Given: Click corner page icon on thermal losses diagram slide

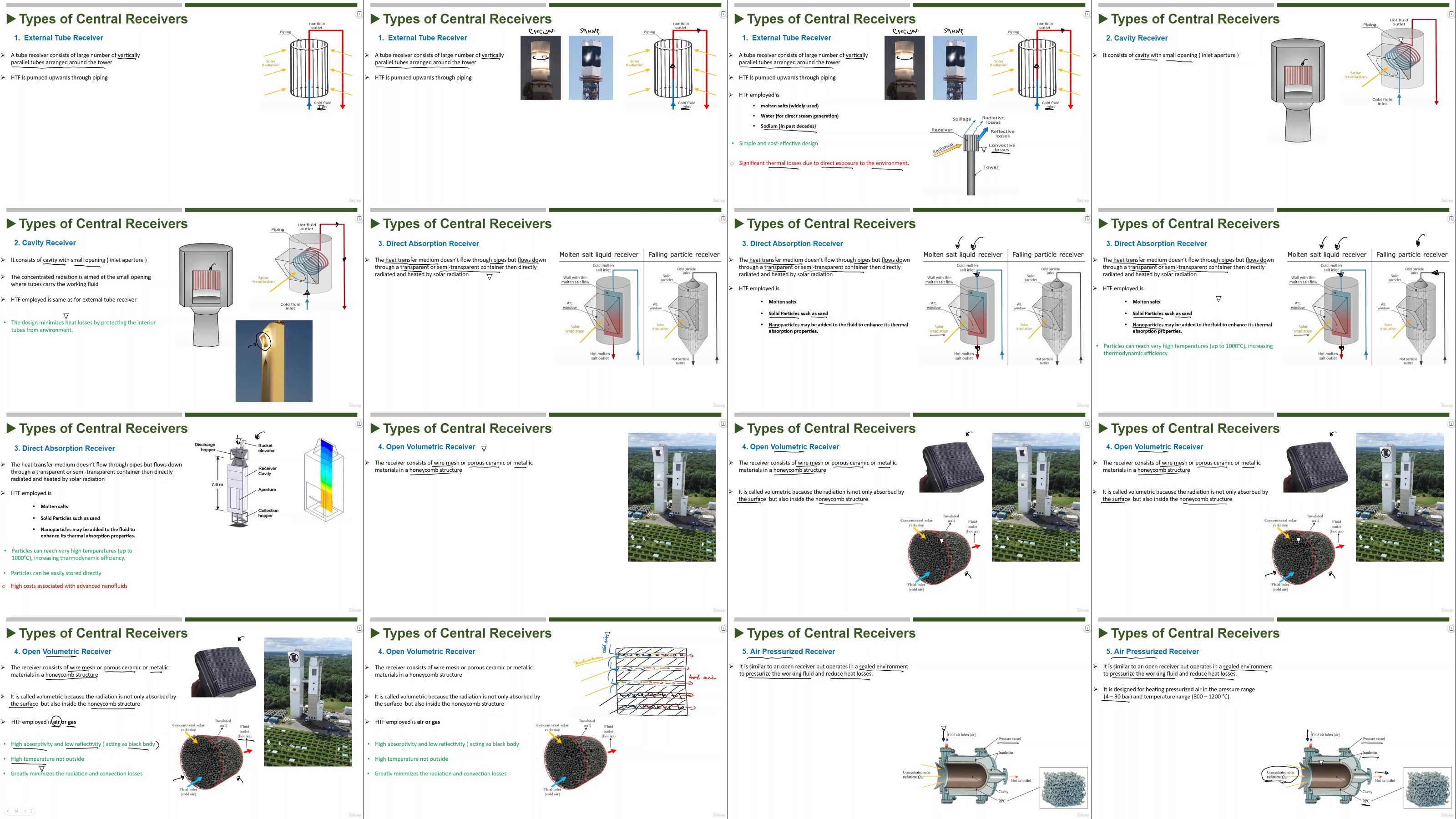Looking at the screenshot, I should pos(1087,14).
